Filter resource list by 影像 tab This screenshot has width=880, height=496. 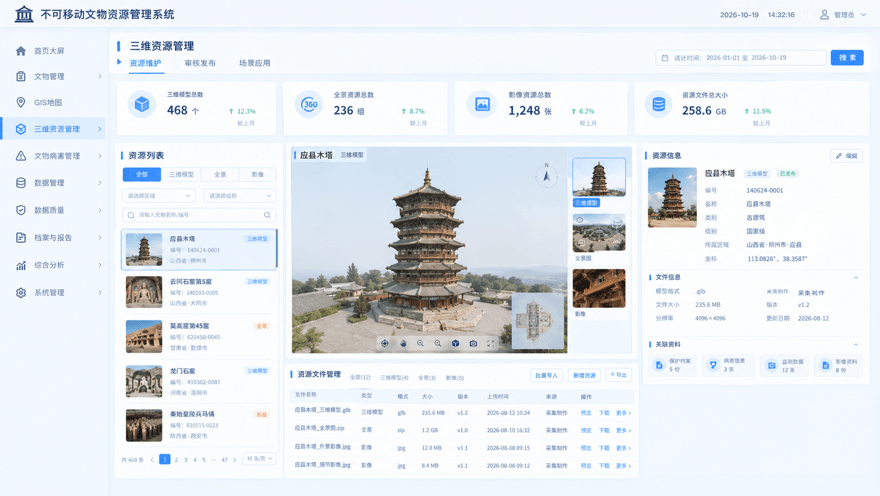pos(258,174)
